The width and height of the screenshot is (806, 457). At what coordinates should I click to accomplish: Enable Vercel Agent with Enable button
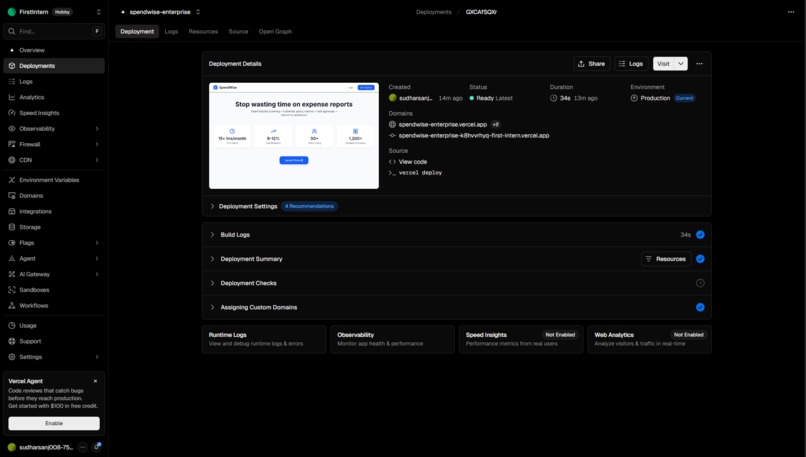(x=54, y=423)
